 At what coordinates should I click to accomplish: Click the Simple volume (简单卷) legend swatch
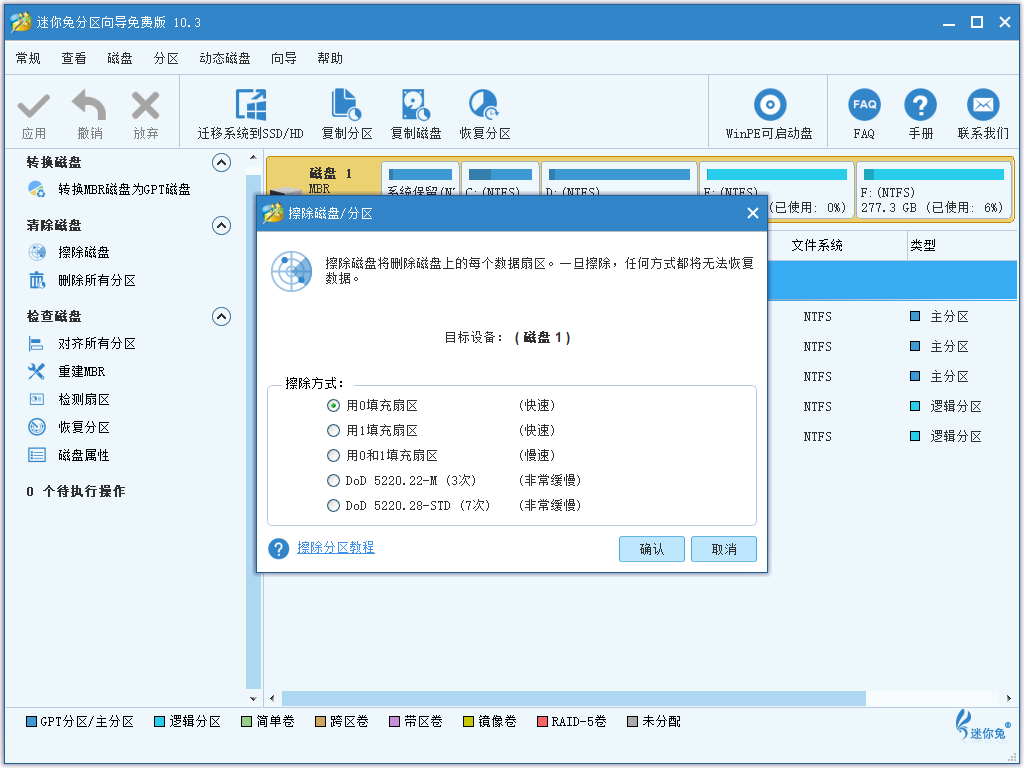point(246,722)
